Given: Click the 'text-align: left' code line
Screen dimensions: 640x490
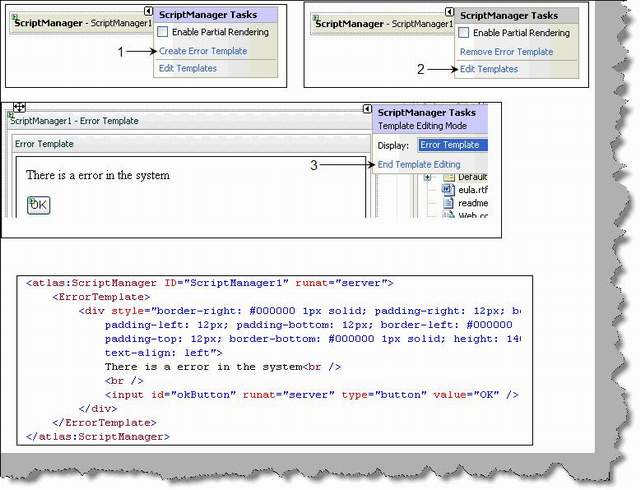Looking at the screenshot, I should (x=163, y=352).
